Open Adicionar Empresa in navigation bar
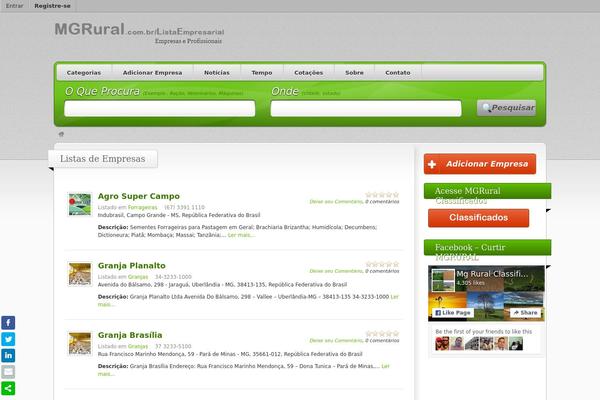 coord(152,72)
